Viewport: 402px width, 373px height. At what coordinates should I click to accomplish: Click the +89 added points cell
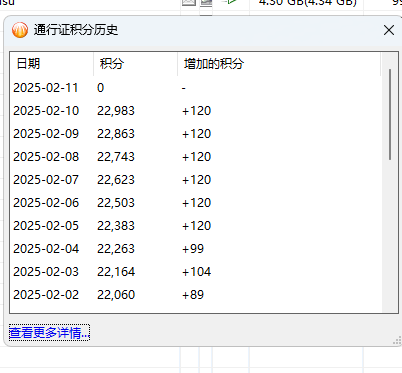(193, 295)
